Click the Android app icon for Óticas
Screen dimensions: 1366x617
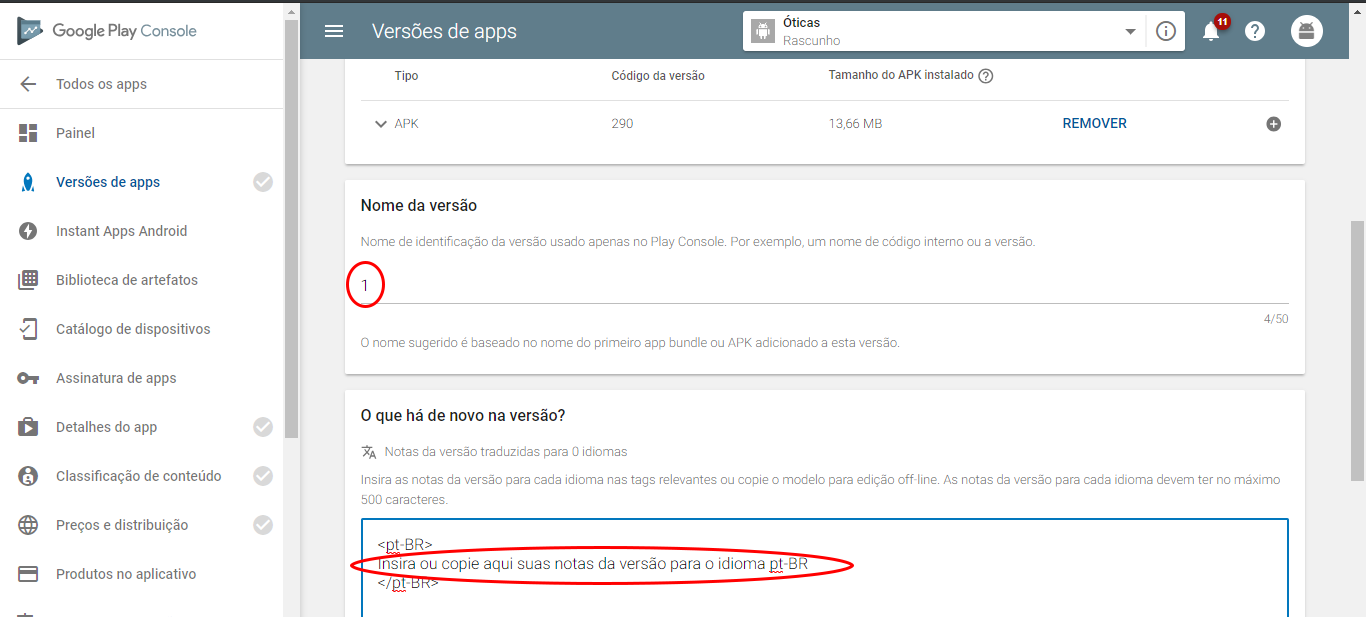763,31
